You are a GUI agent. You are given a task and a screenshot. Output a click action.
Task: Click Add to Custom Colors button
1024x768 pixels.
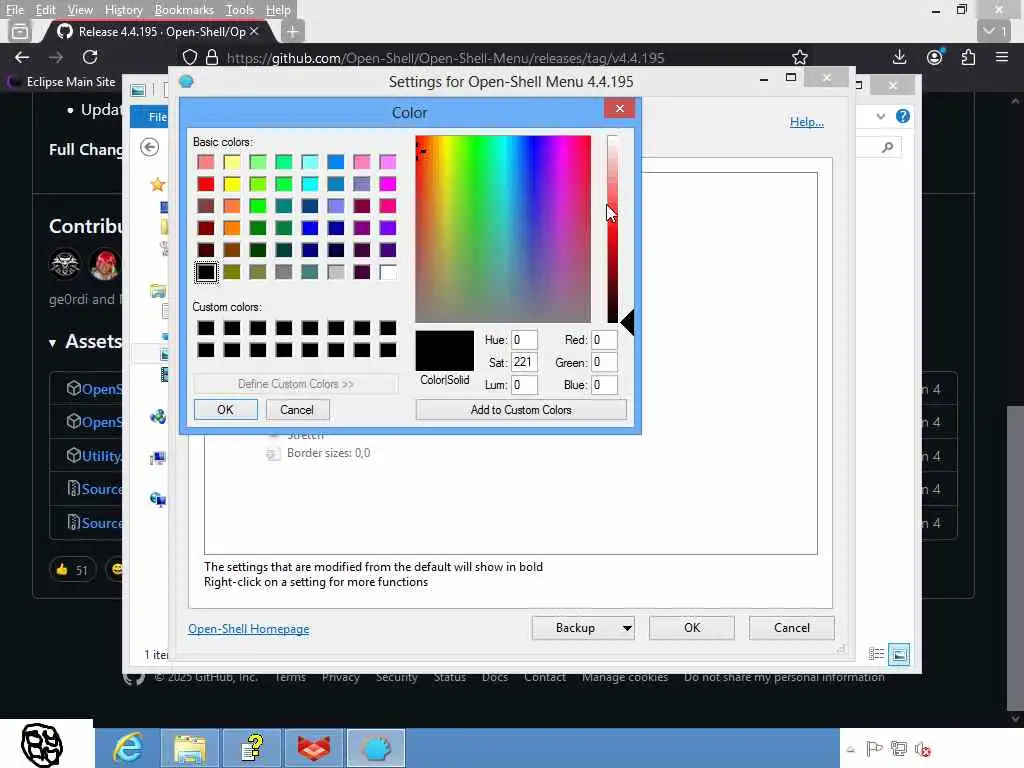[x=520, y=409]
